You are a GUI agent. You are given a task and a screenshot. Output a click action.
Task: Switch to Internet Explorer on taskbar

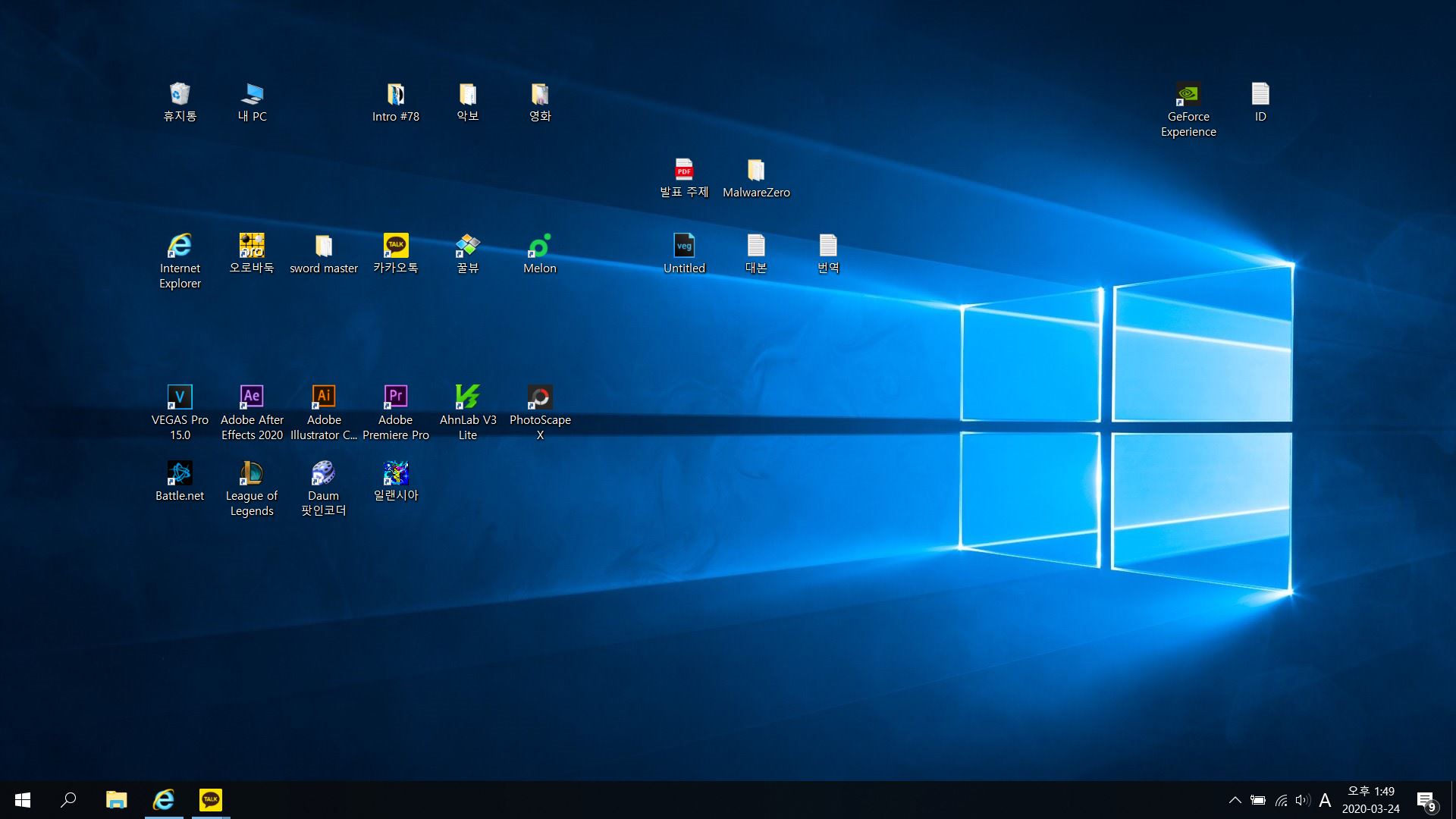coord(164,800)
